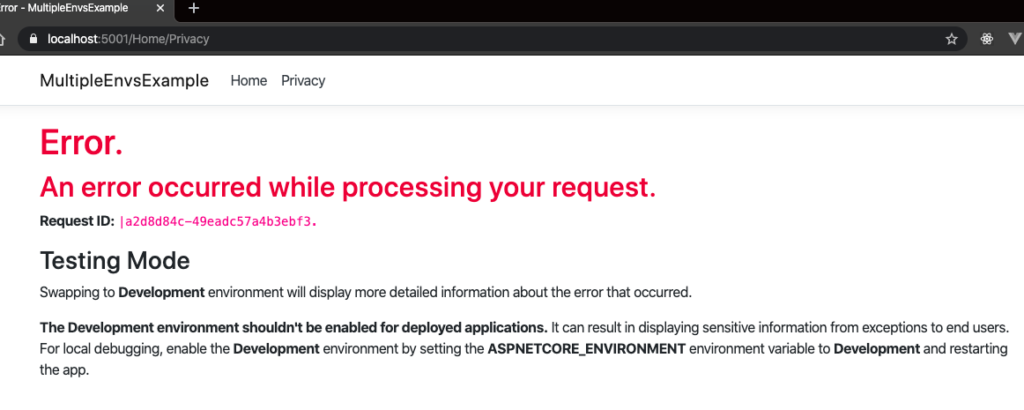Select the Error - MultipleEnvsExample tab
The width and height of the screenshot is (1024, 410).
[x=70, y=8]
